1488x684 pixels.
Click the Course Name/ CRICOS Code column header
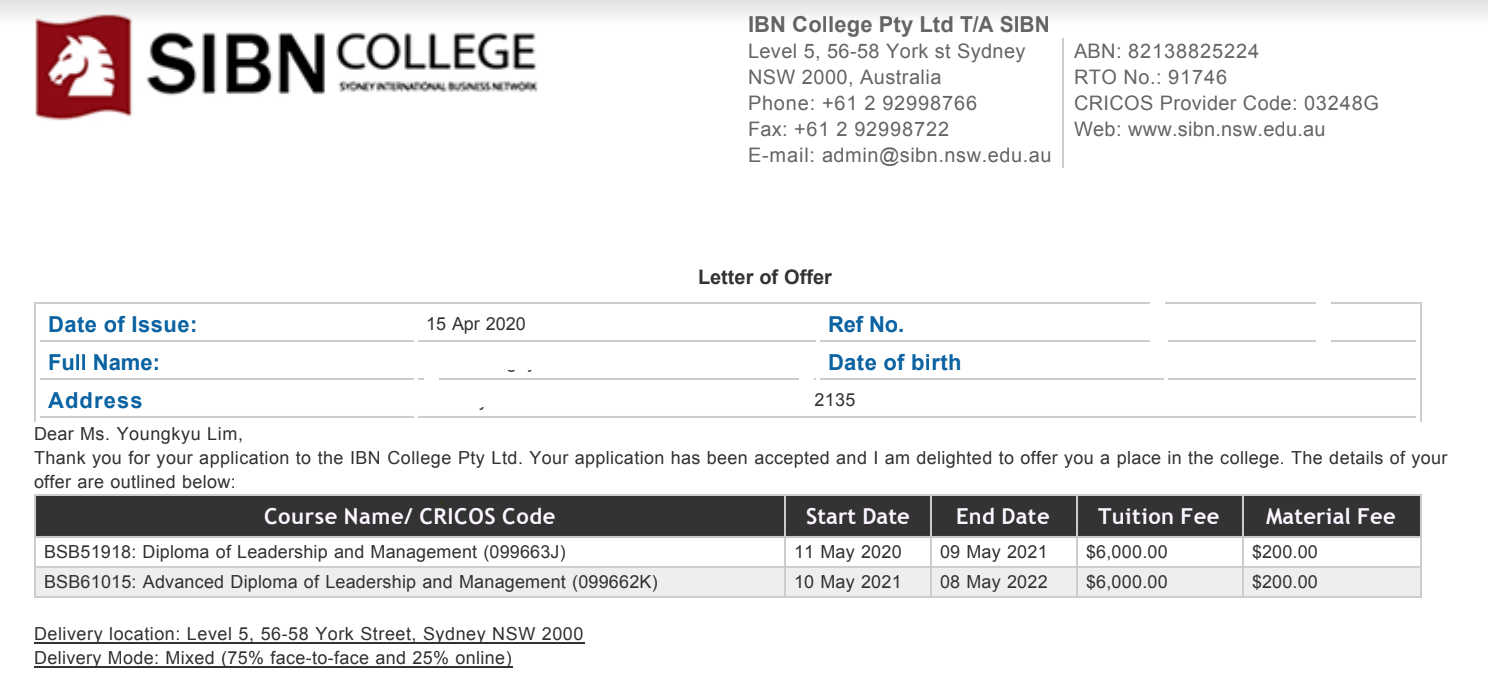coord(410,516)
